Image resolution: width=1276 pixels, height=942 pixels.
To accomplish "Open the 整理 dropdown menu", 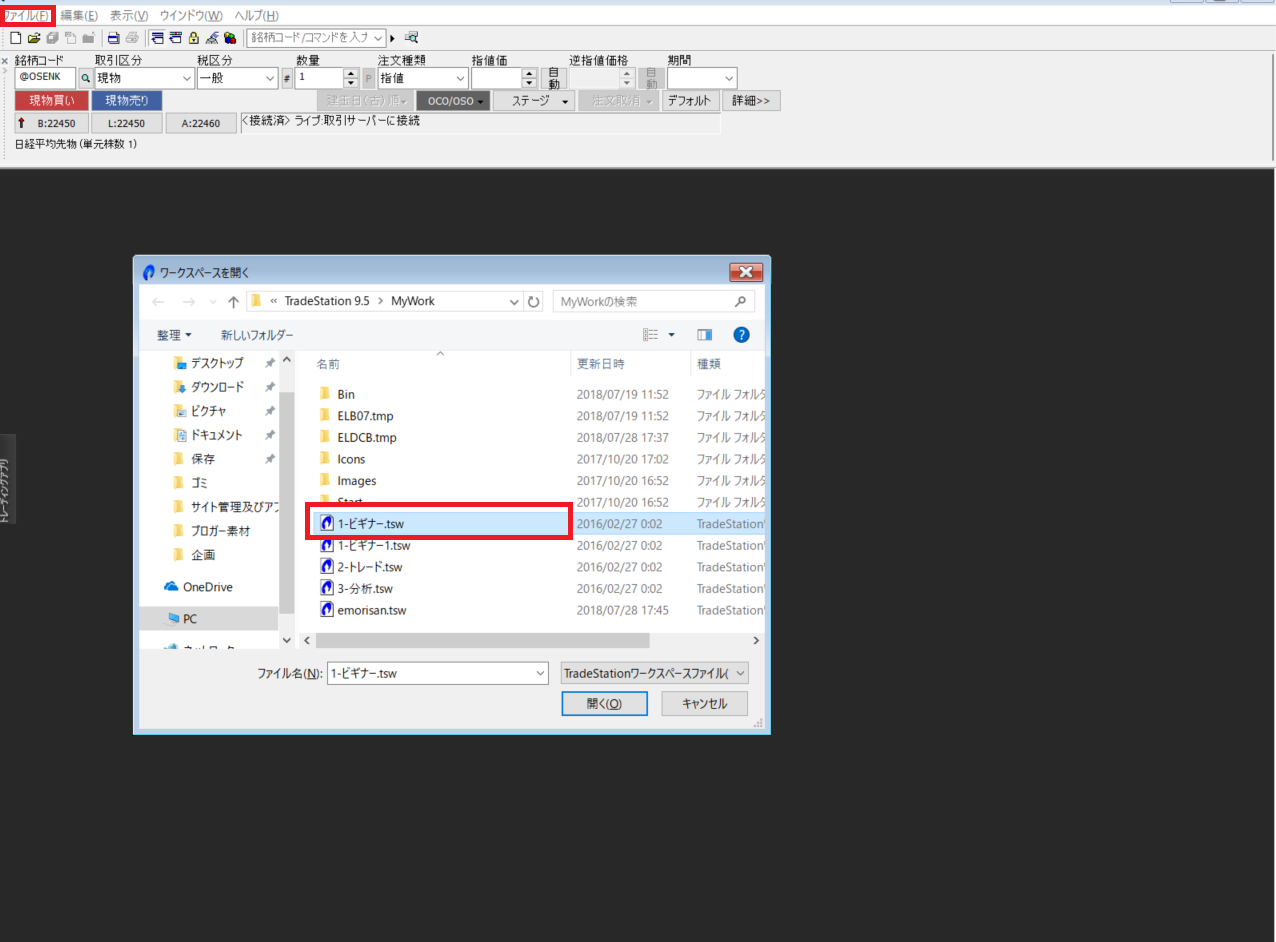I will pyautogui.click(x=174, y=335).
